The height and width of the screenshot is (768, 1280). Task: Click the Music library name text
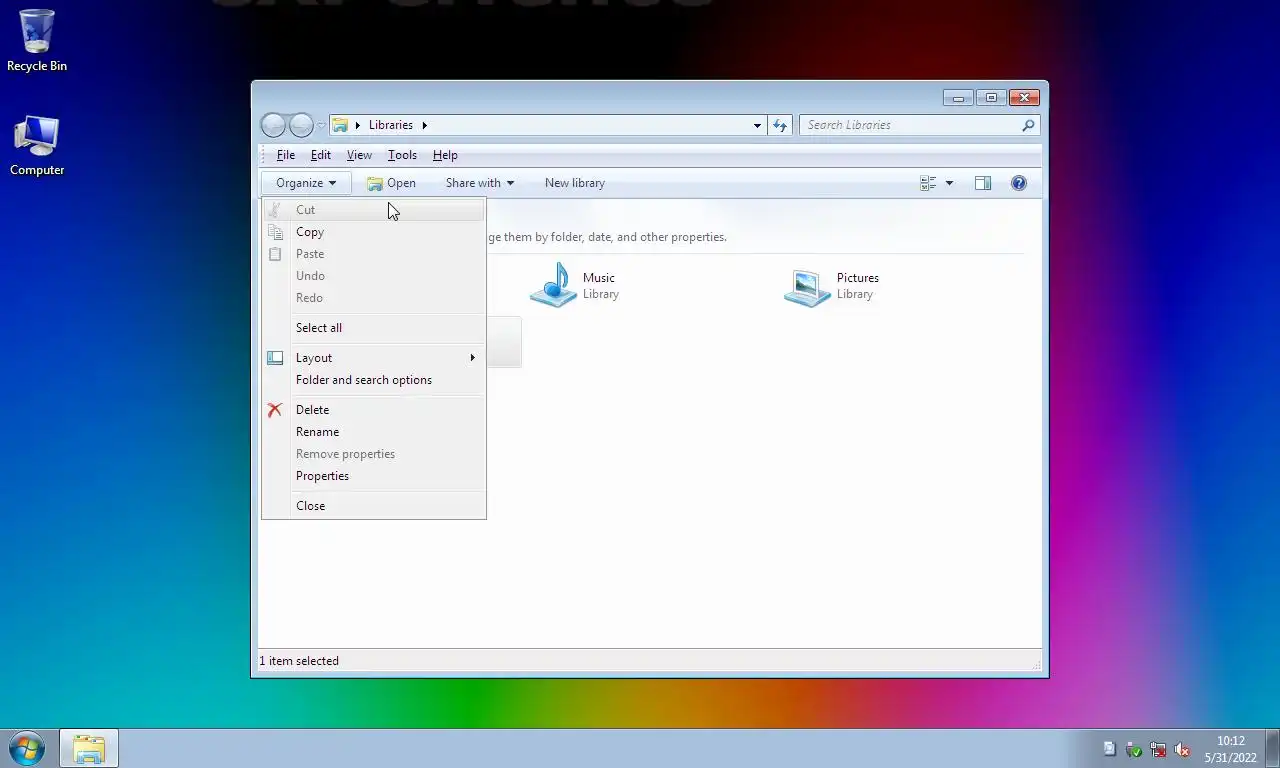point(599,278)
